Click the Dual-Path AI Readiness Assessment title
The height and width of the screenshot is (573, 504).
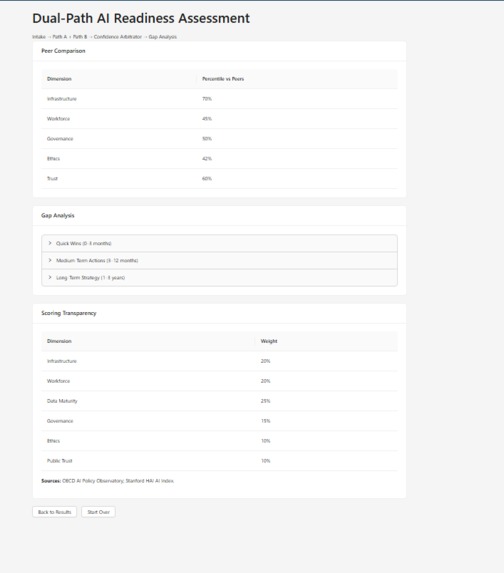[x=141, y=18]
